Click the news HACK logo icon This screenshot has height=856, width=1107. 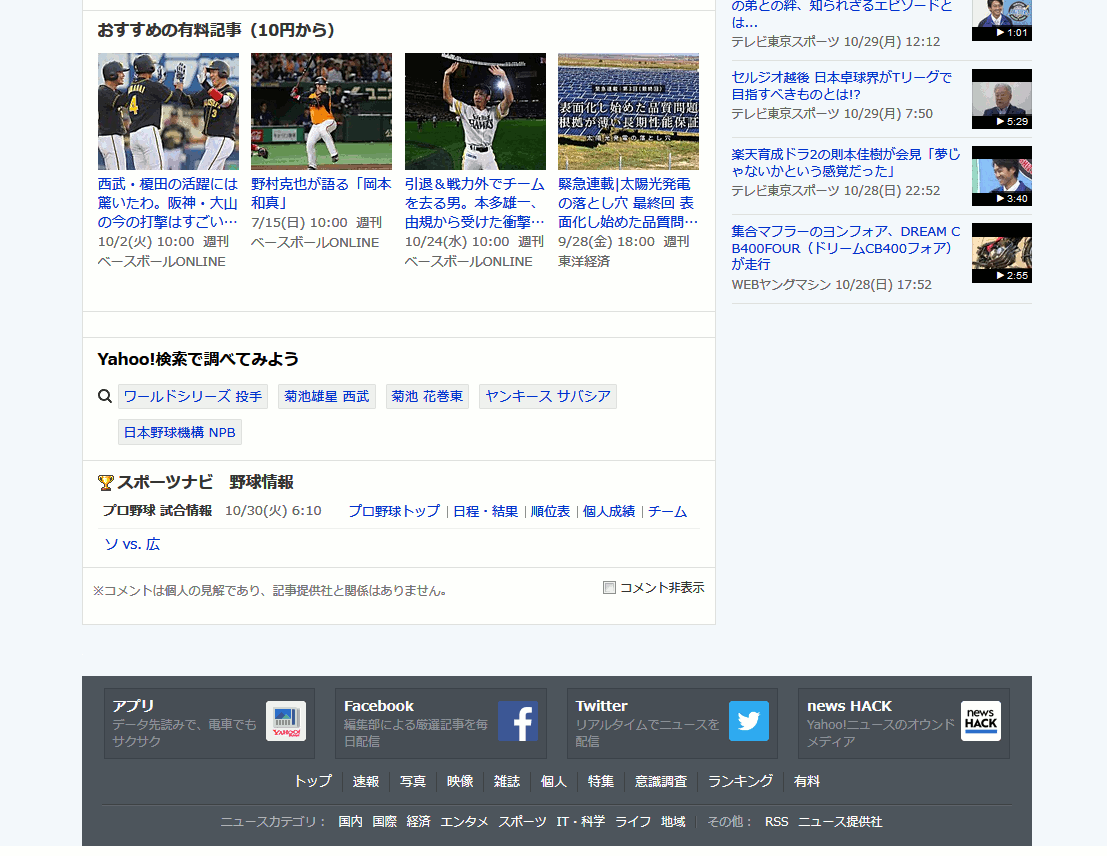pos(981,721)
